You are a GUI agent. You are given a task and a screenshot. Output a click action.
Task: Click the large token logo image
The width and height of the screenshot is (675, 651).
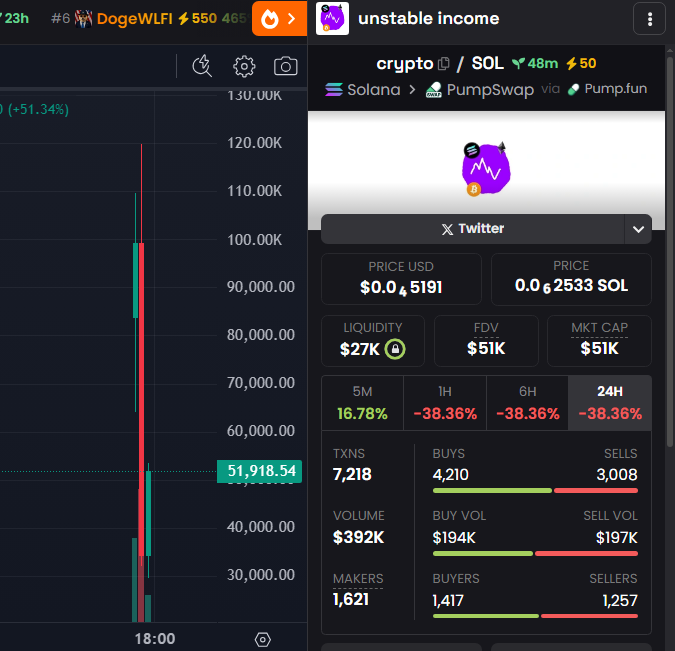tap(486, 168)
